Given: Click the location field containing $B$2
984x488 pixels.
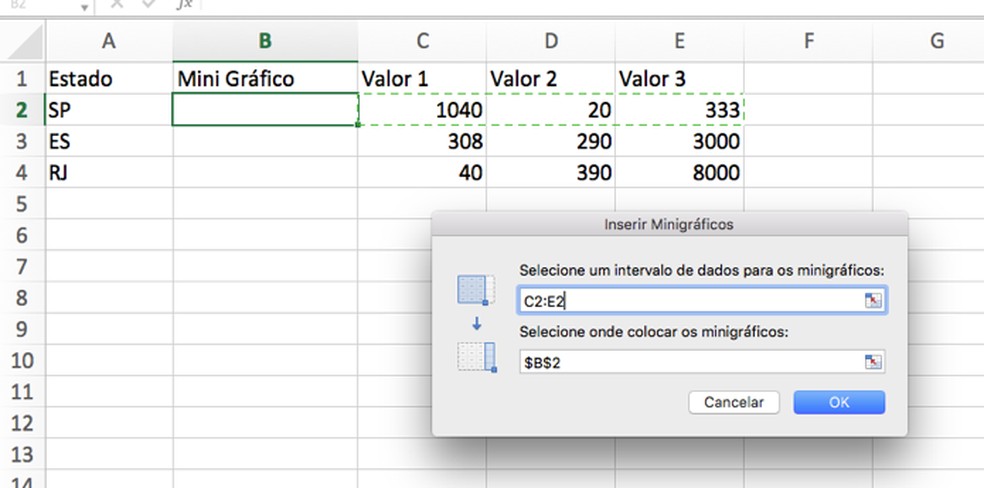Looking at the screenshot, I should (702, 362).
